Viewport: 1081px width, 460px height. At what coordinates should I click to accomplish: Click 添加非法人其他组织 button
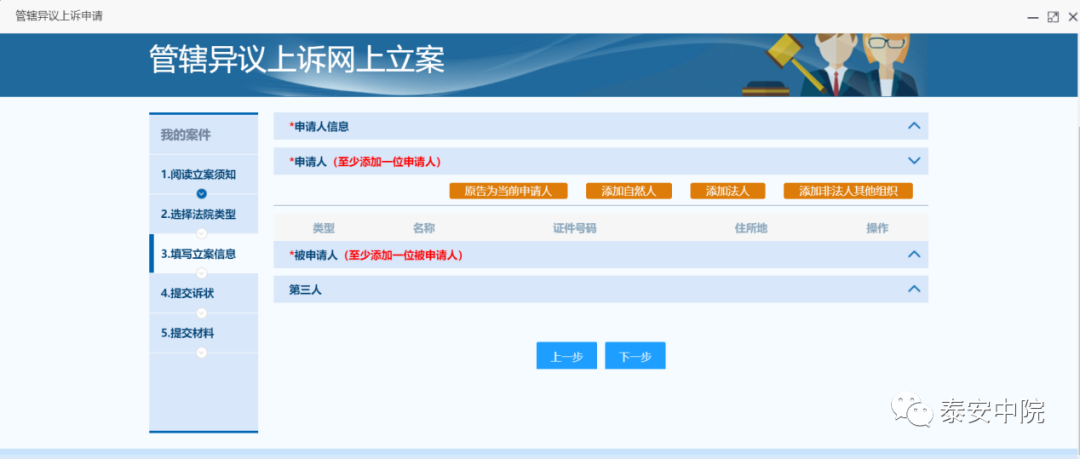(x=848, y=191)
